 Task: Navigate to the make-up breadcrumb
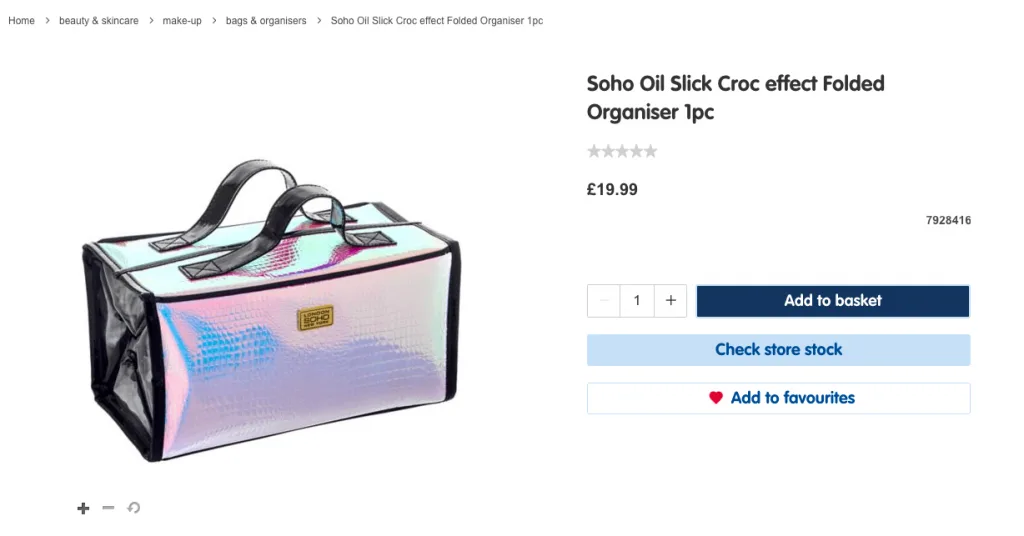pyautogui.click(x=182, y=21)
